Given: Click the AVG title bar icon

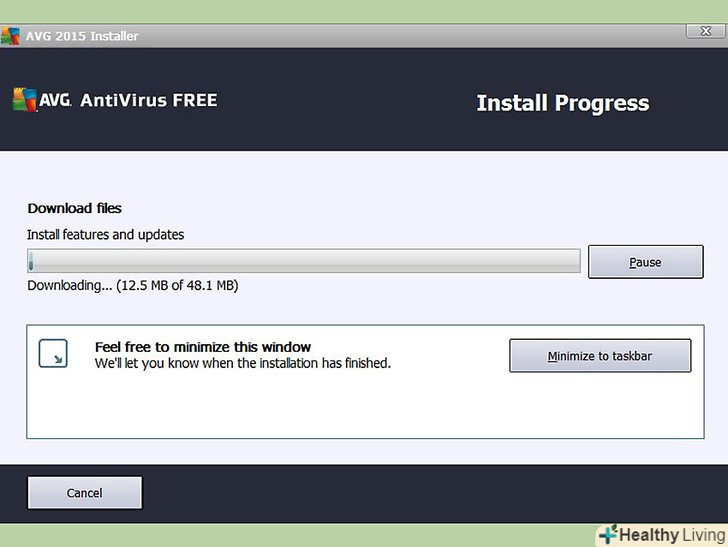Looking at the screenshot, I should point(10,36).
